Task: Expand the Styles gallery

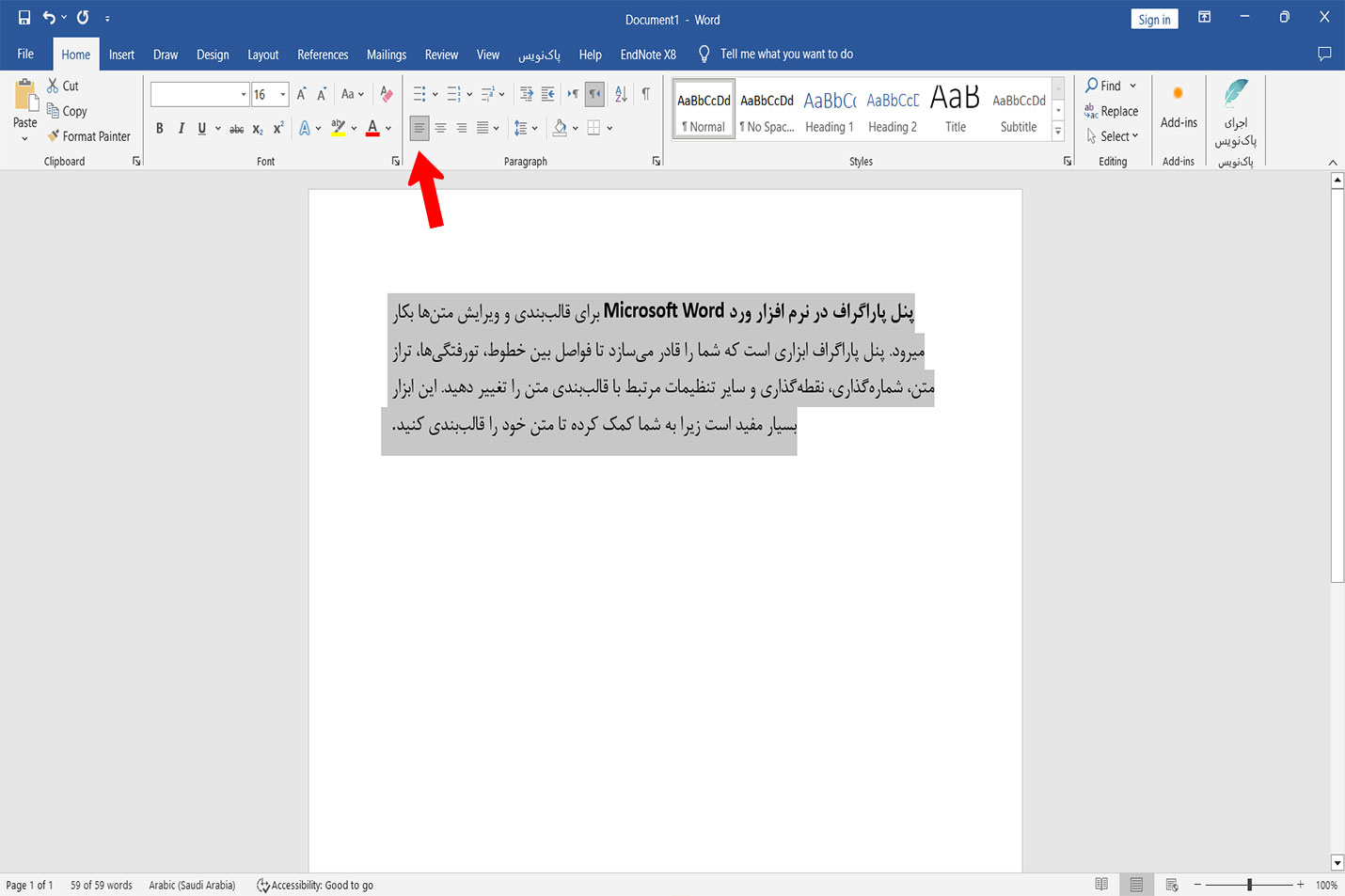Action: pyautogui.click(x=1058, y=132)
